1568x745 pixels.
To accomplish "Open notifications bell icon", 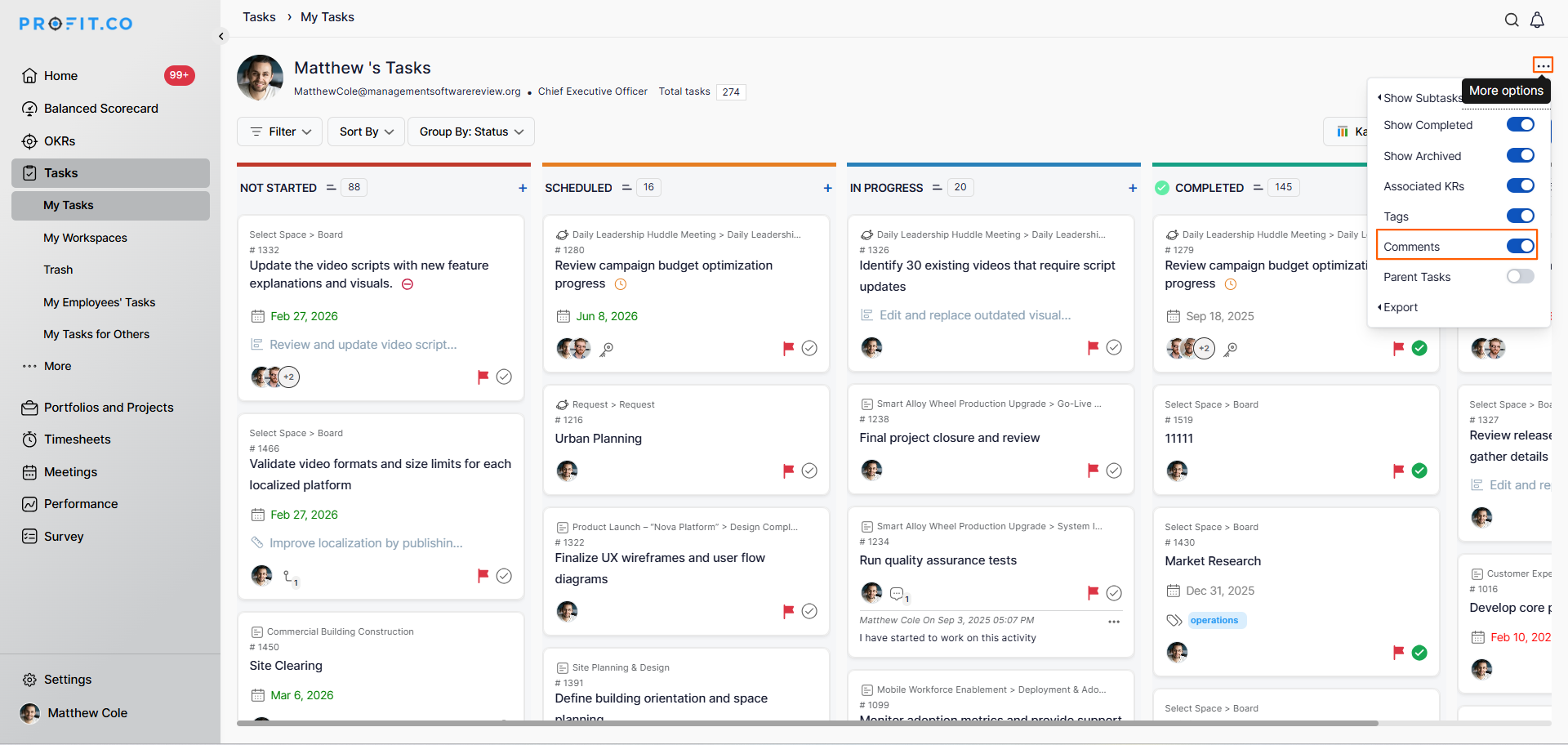I will click(1537, 20).
